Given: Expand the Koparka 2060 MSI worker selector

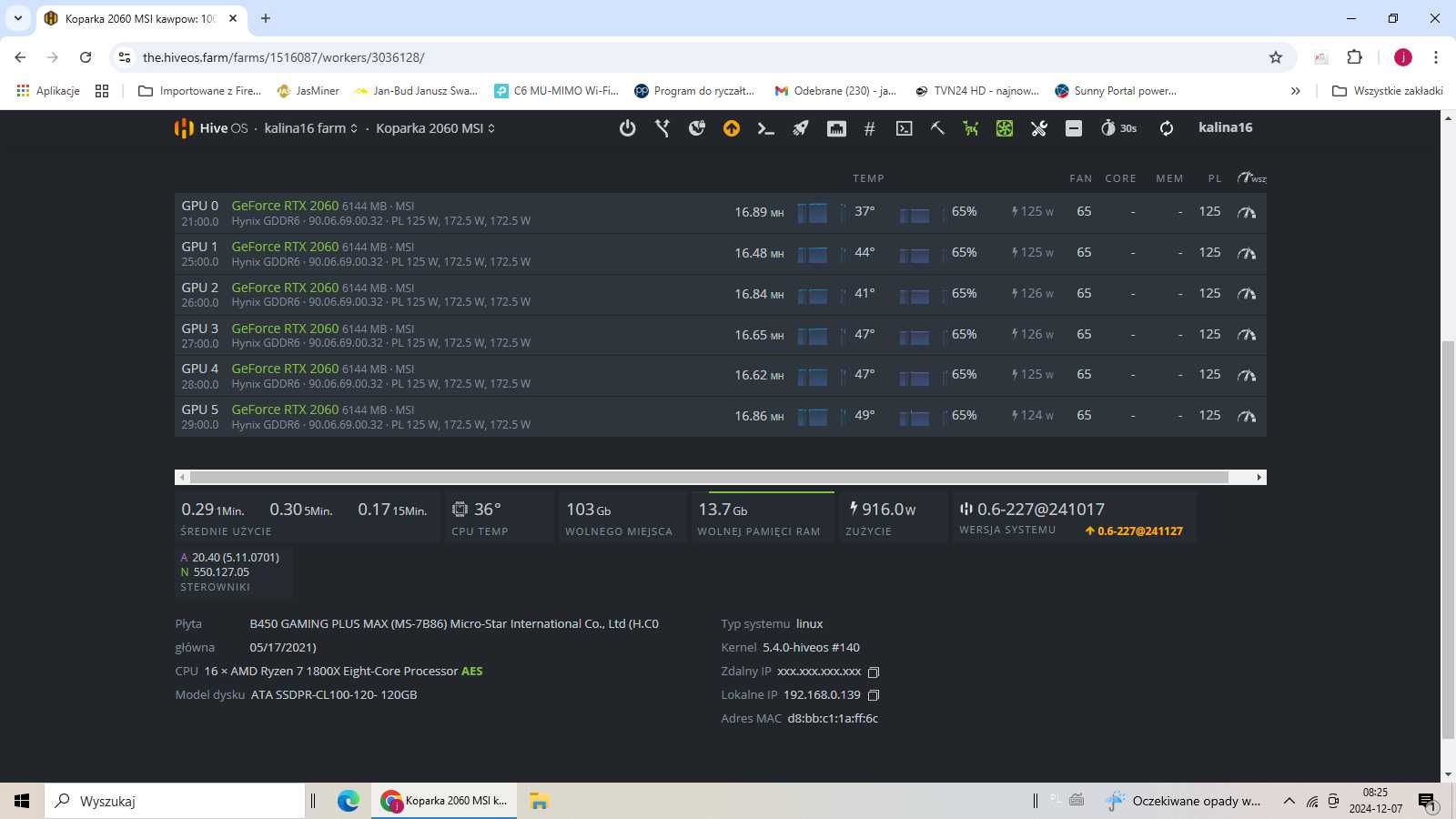Looking at the screenshot, I should tap(436, 128).
